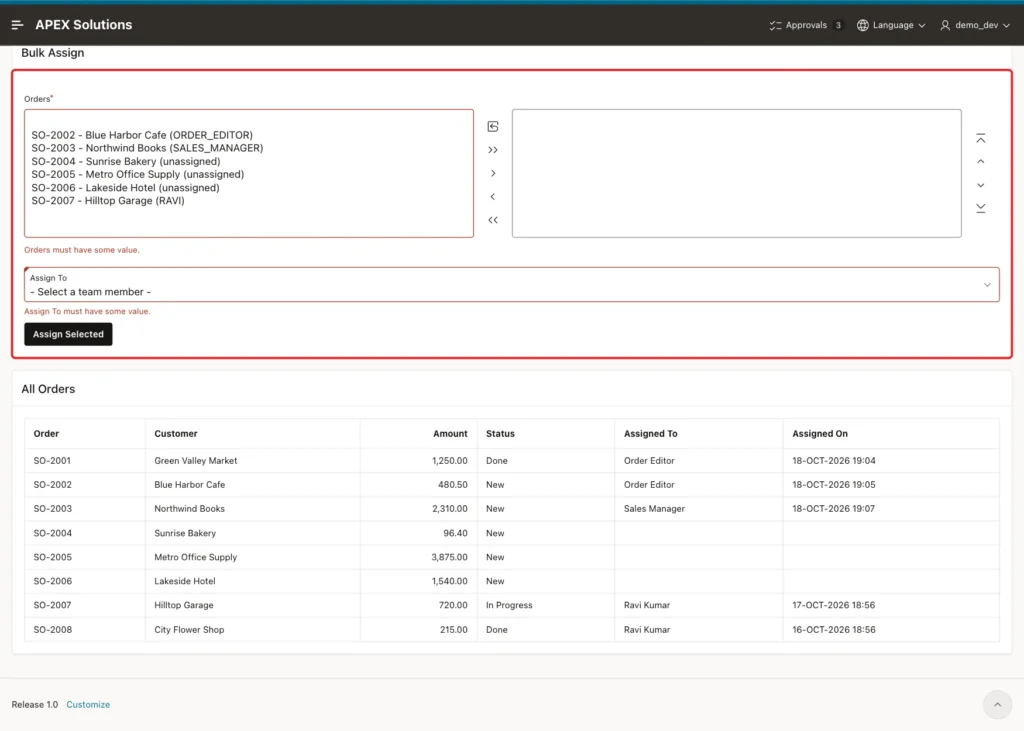Click the Status column header
The height and width of the screenshot is (731, 1024).
[500, 434]
